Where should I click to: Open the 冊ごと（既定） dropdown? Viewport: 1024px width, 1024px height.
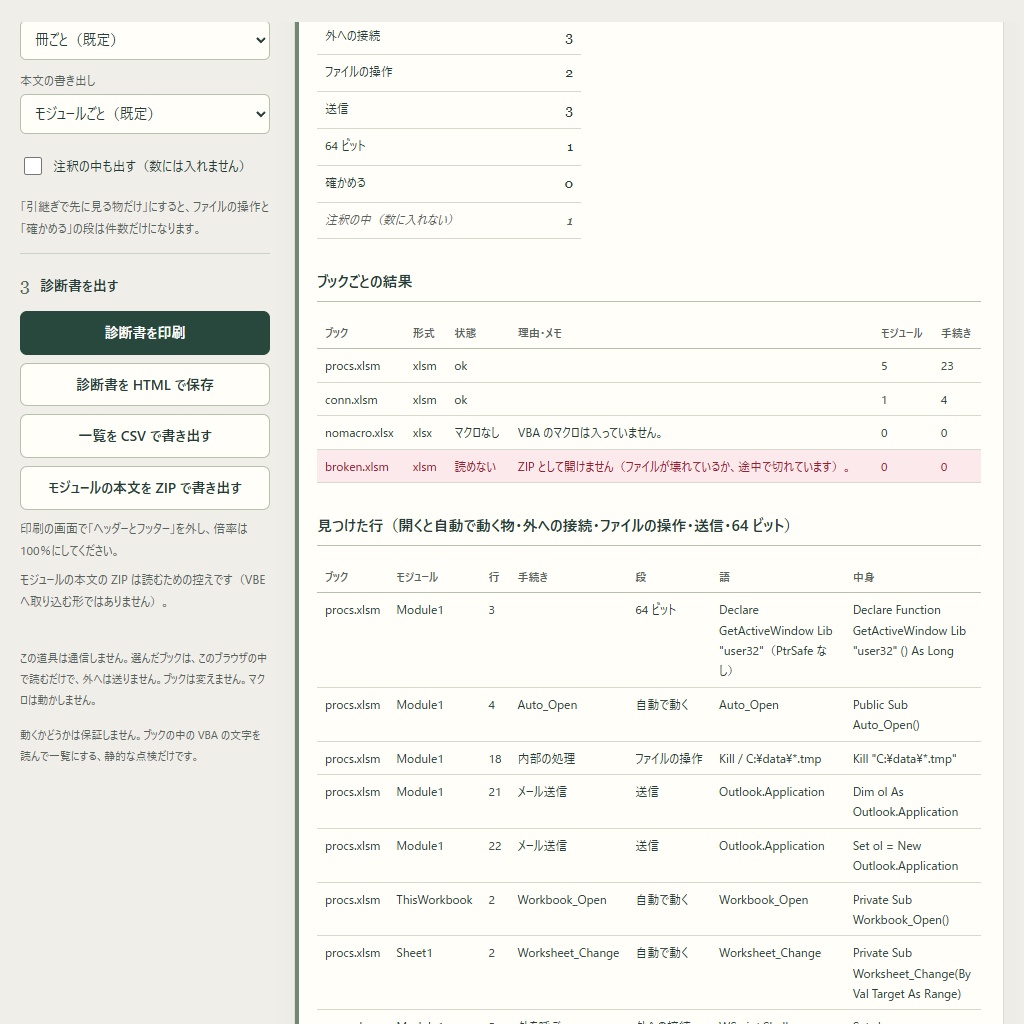144,40
